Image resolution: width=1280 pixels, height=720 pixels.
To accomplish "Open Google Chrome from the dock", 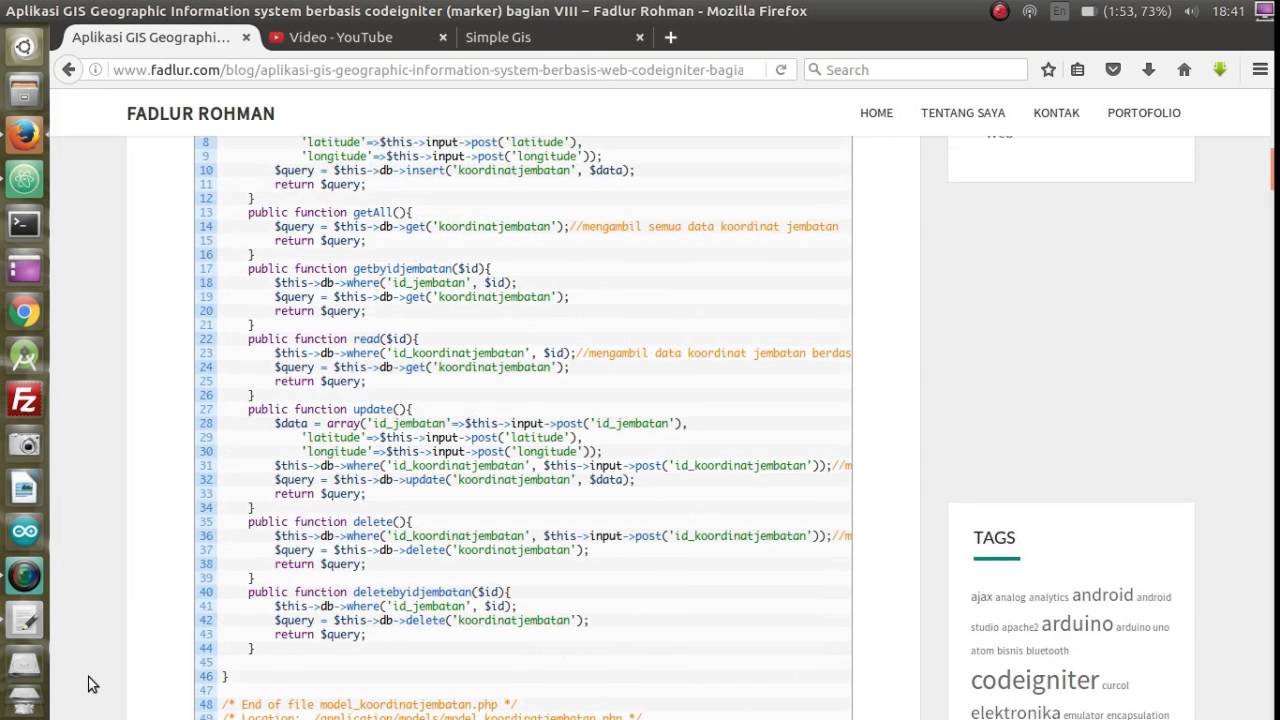I will 24,312.
